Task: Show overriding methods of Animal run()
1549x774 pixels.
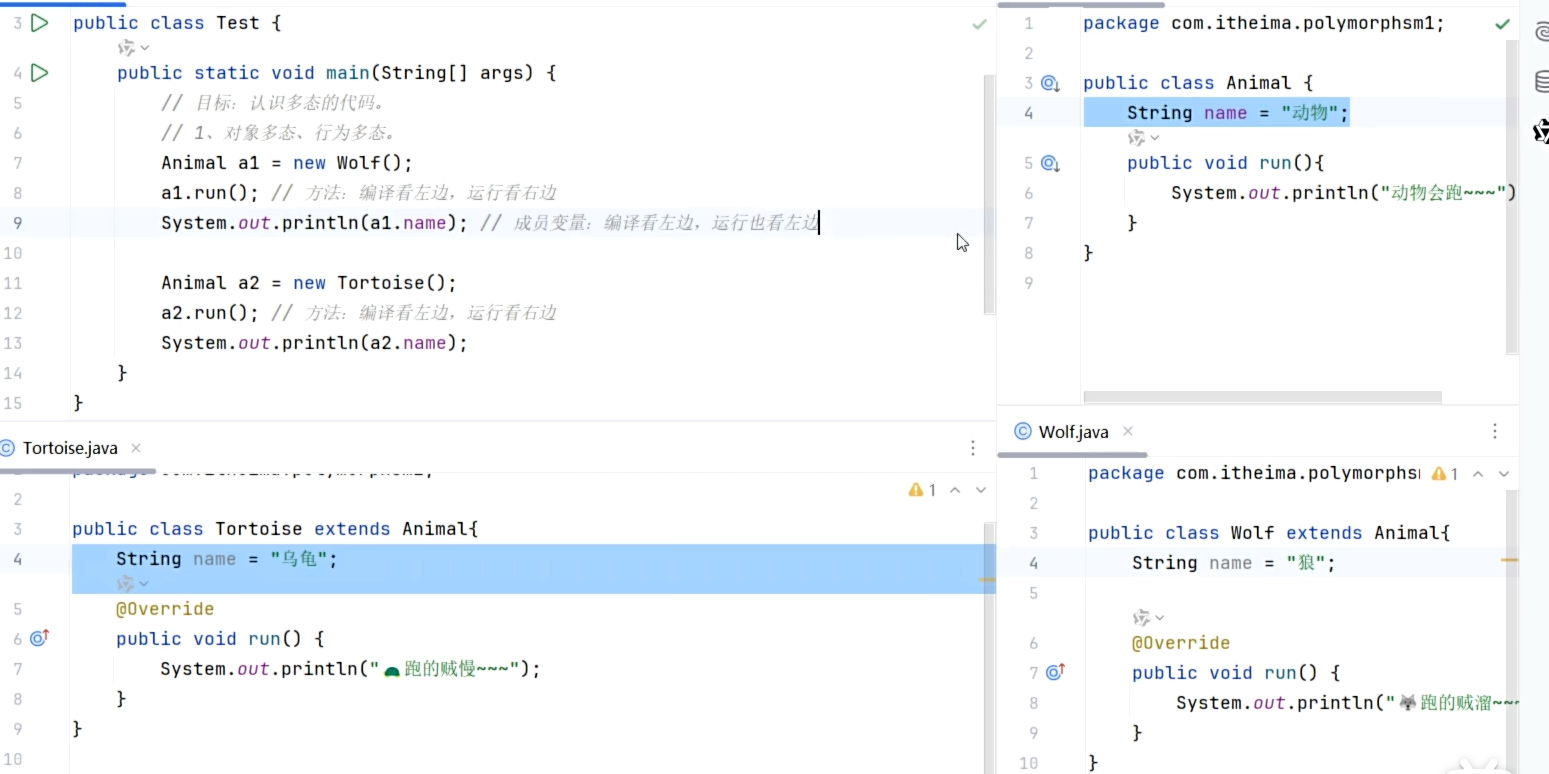Action: pyautogui.click(x=1050, y=163)
